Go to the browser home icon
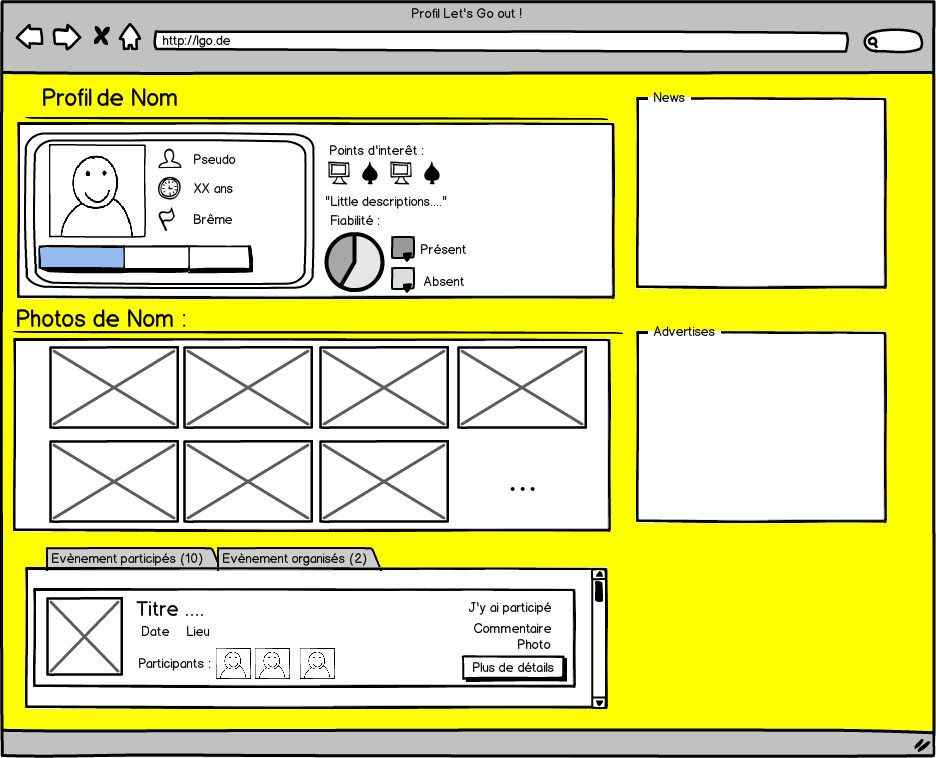Screen dimensions: 936x758 (130, 38)
